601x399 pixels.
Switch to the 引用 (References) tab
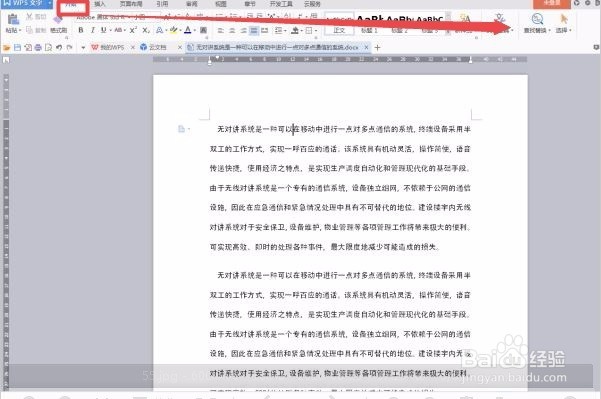162,4
